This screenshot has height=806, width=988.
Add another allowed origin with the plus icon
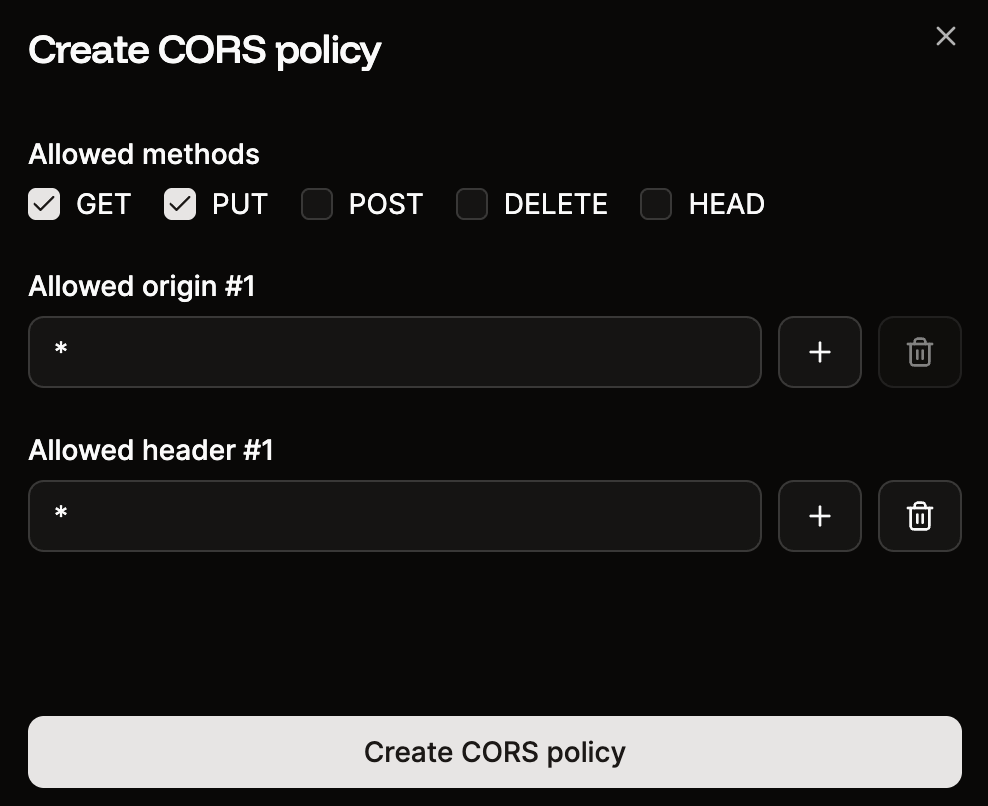[x=819, y=352]
